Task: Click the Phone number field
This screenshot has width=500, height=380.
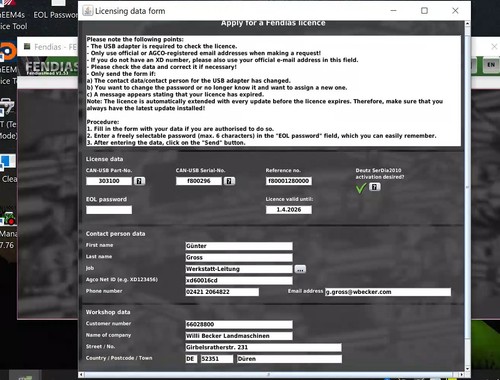Action: [222, 292]
